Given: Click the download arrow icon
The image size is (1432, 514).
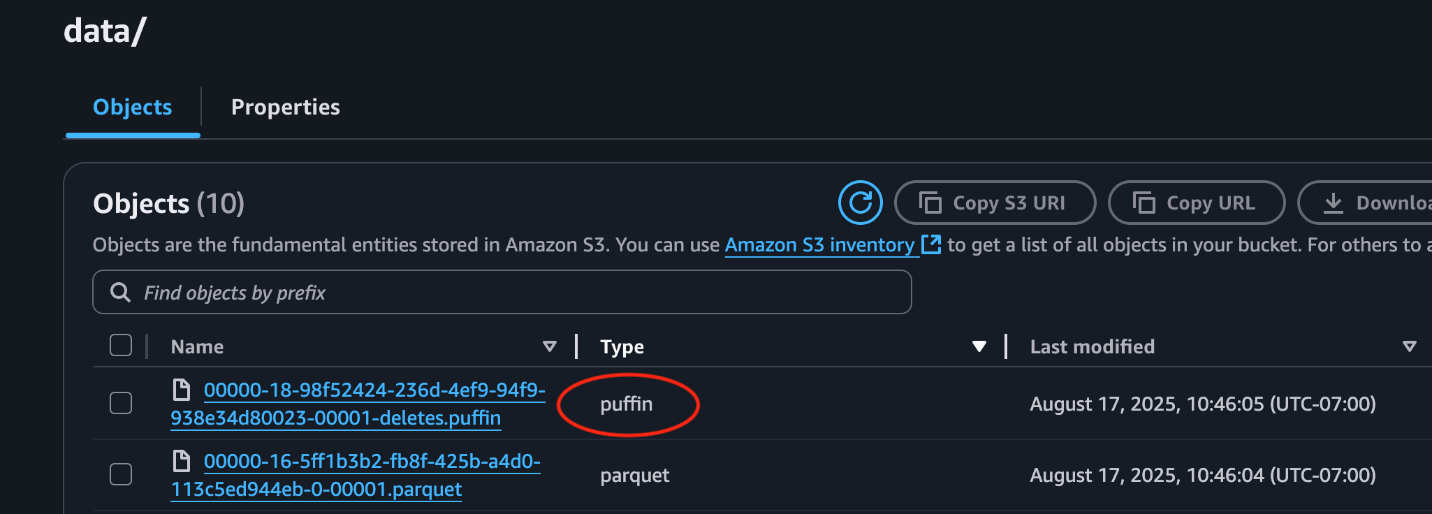Looking at the screenshot, I should [1333, 203].
